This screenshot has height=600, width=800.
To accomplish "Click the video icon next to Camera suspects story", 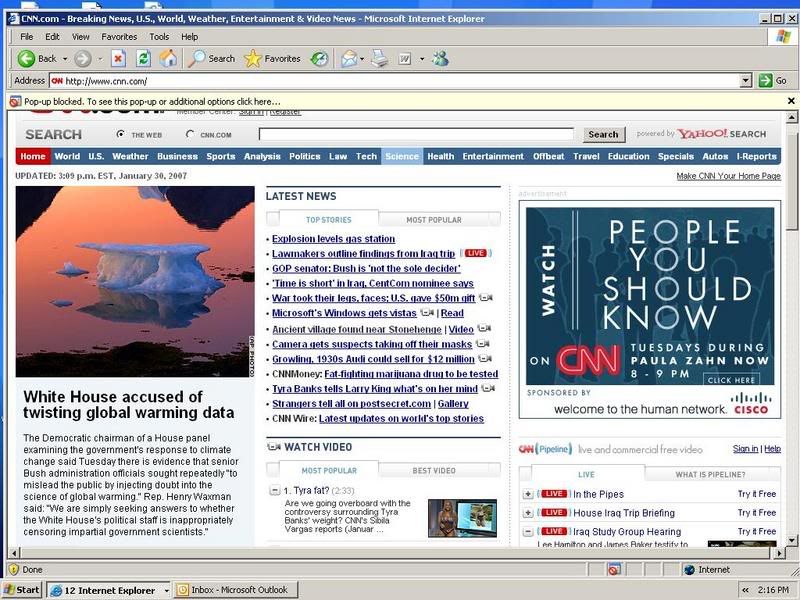I will (482, 344).
